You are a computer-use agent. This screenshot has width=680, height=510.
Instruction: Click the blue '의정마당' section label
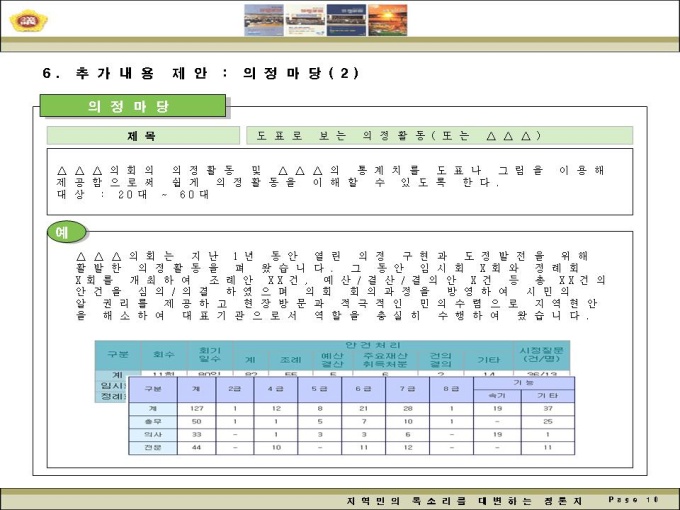(132, 106)
